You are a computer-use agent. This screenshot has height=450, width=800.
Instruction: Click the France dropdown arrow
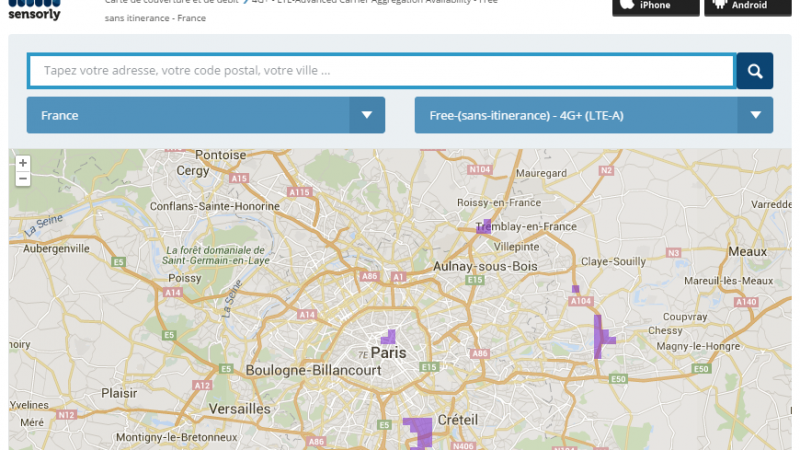[x=367, y=115]
